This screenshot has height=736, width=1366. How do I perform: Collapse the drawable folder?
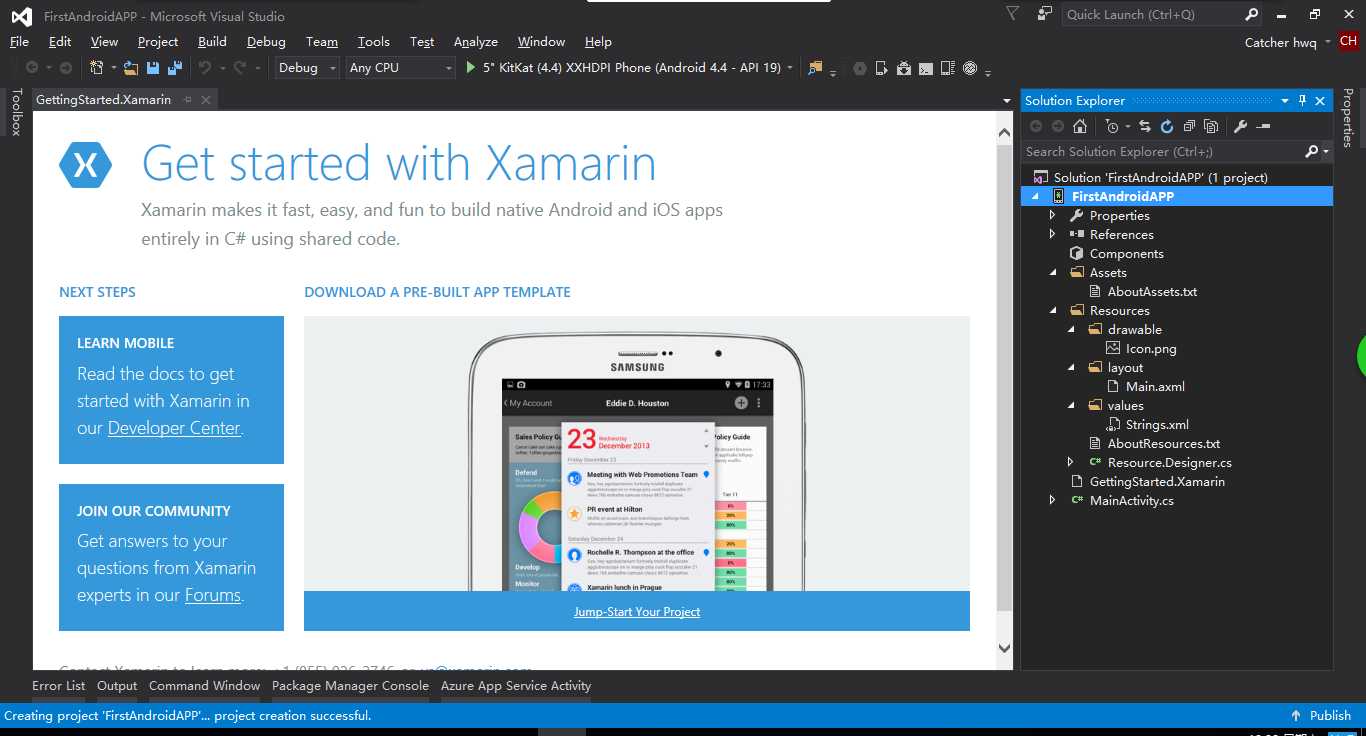(x=1070, y=330)
